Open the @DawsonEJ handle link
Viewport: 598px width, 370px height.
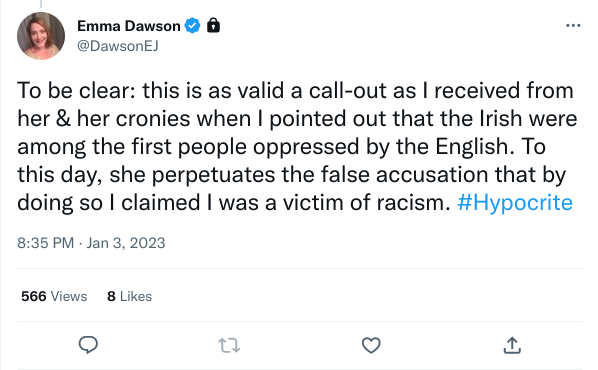(117, 46)
